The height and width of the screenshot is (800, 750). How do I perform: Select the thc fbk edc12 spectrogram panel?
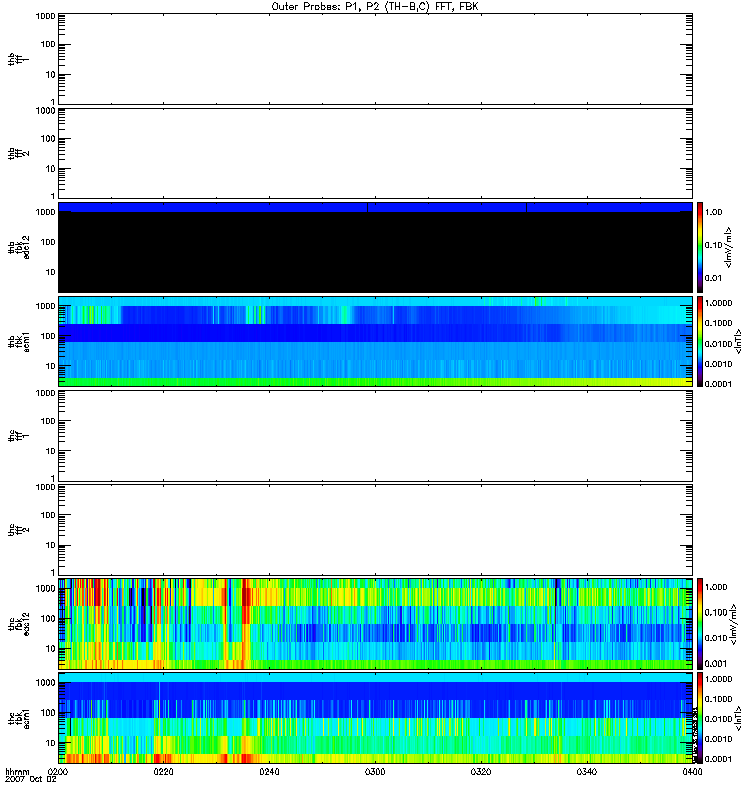click(375, 624)
